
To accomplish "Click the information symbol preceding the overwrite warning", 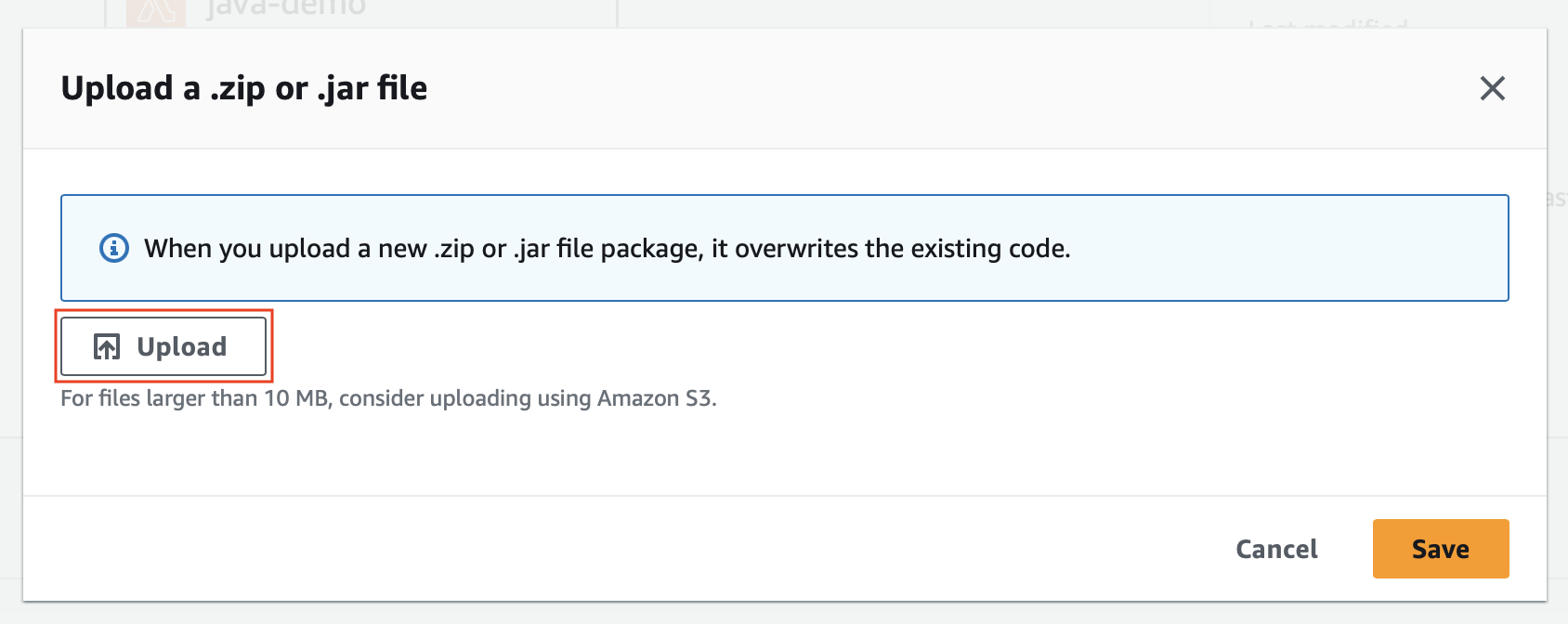I will click(112, 248).
